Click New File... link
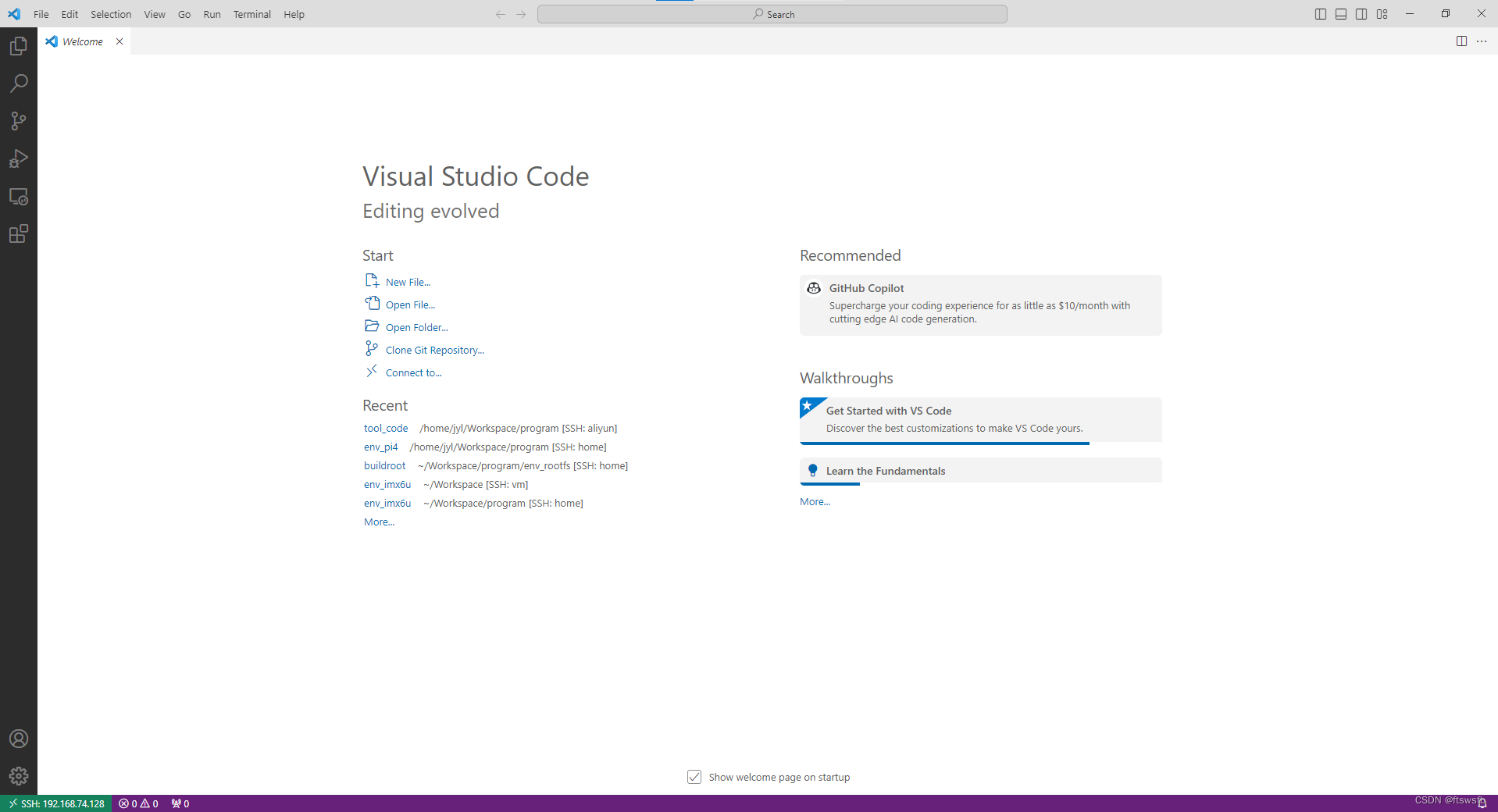 tap(408, 283)
